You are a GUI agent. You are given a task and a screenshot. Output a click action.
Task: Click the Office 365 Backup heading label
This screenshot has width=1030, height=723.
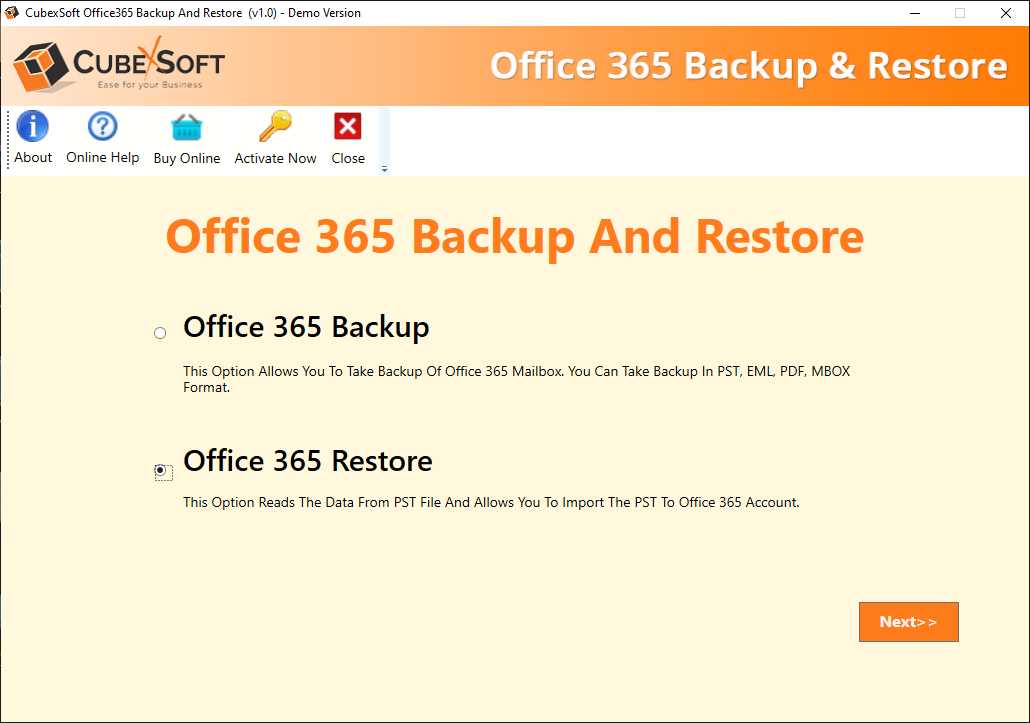pyautogui.click(x=306, y=327)
